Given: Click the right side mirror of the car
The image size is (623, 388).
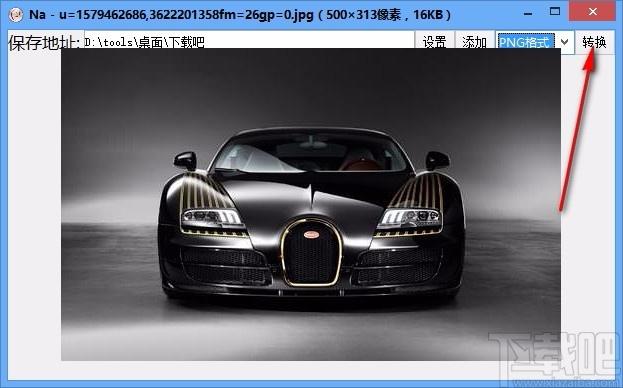Looking at the screenshot, I should point(437,160).
